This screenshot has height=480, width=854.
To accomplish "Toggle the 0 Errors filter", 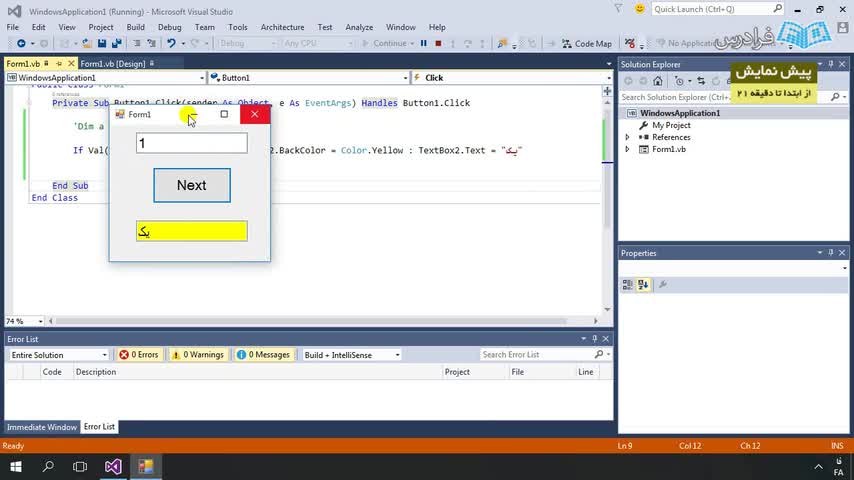I will click(x=139, y=355).
